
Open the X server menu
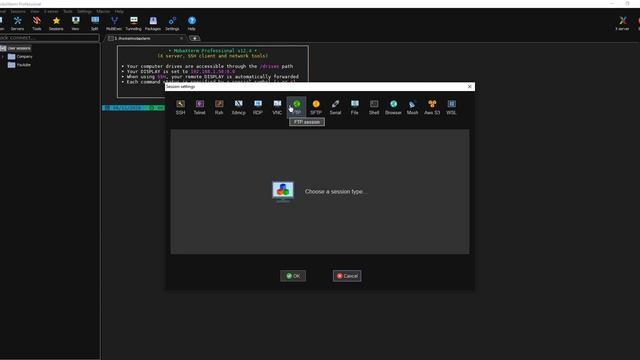pos(51,11)
